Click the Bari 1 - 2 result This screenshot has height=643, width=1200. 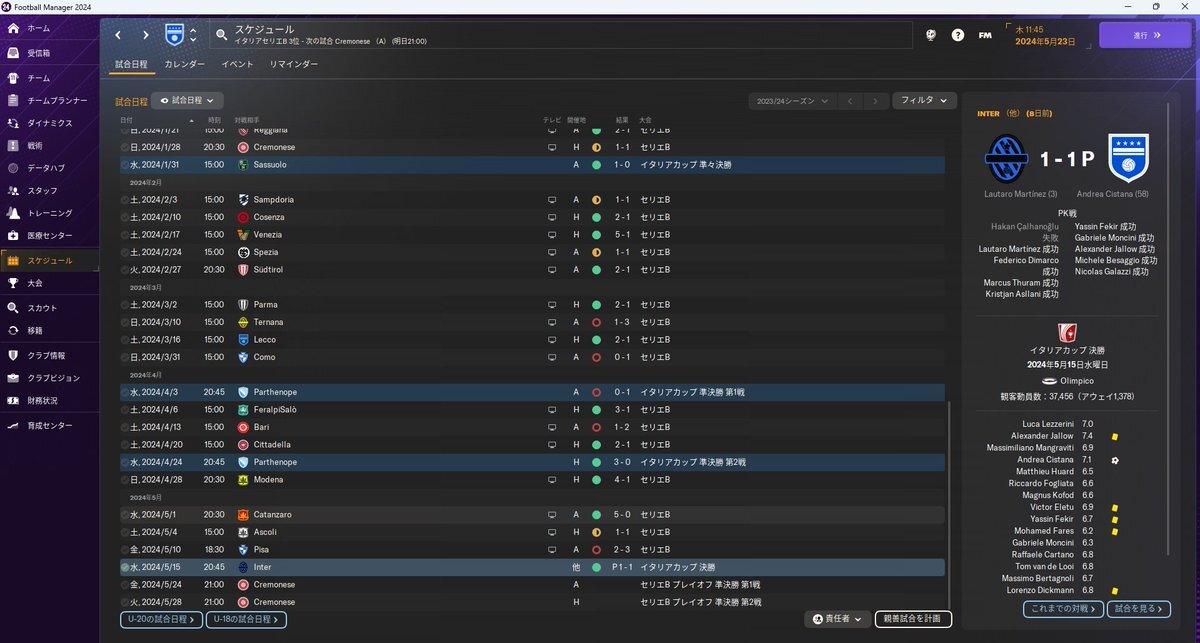[x=622, y=427]
